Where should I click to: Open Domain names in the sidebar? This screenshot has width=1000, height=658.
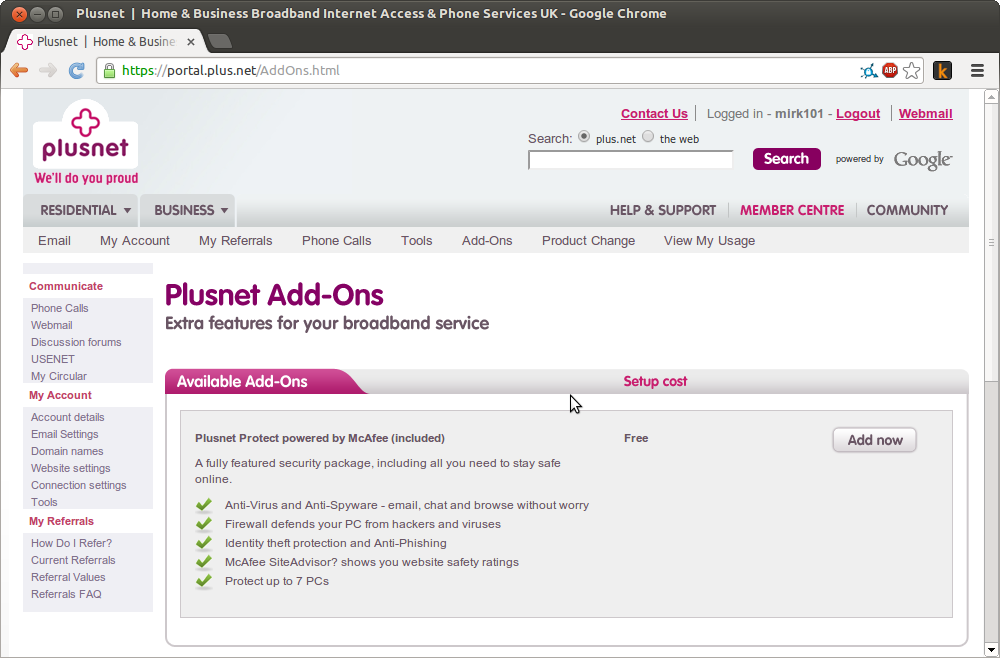pos(67,451)
